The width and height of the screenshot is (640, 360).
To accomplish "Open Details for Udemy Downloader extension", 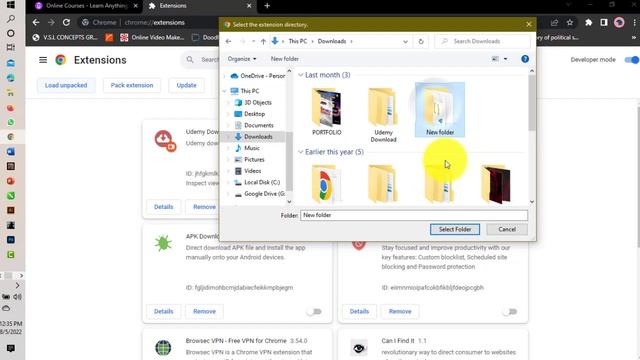I will click(164, 207).
